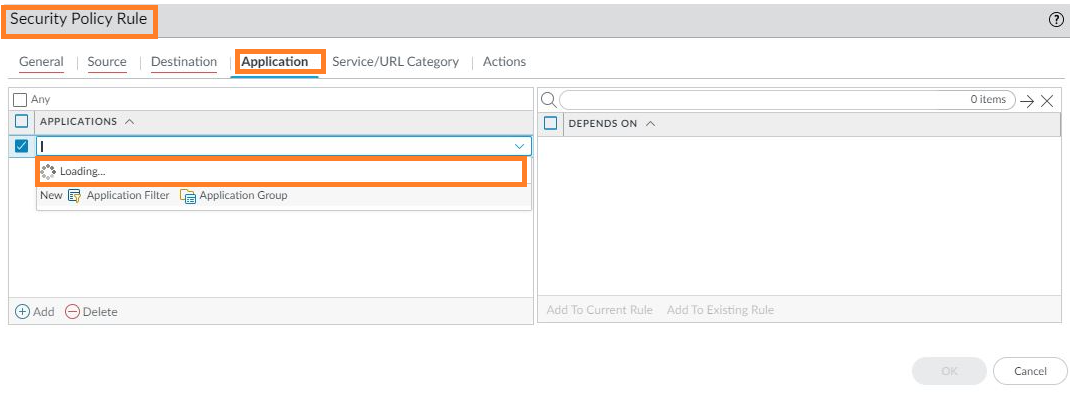Click the Add To Current Rule link

599,310
